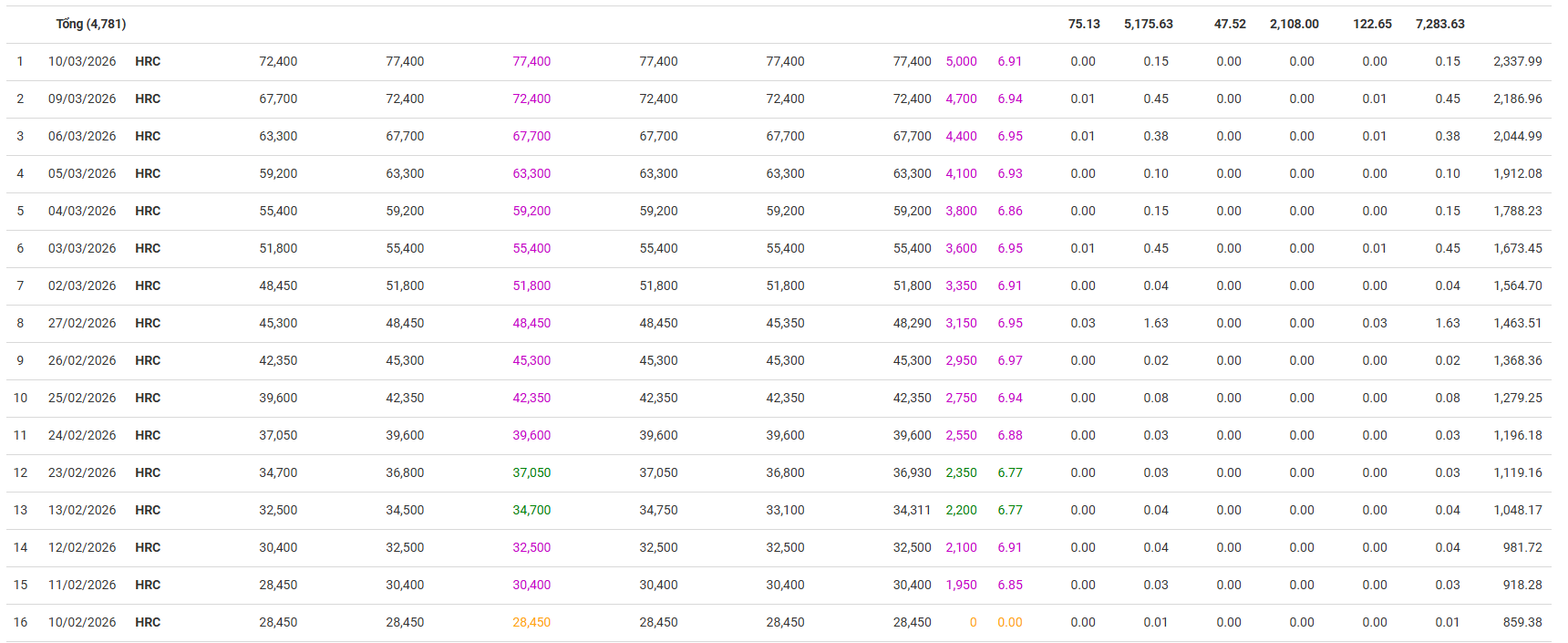Click the 859.38 value in last row

1522,622
